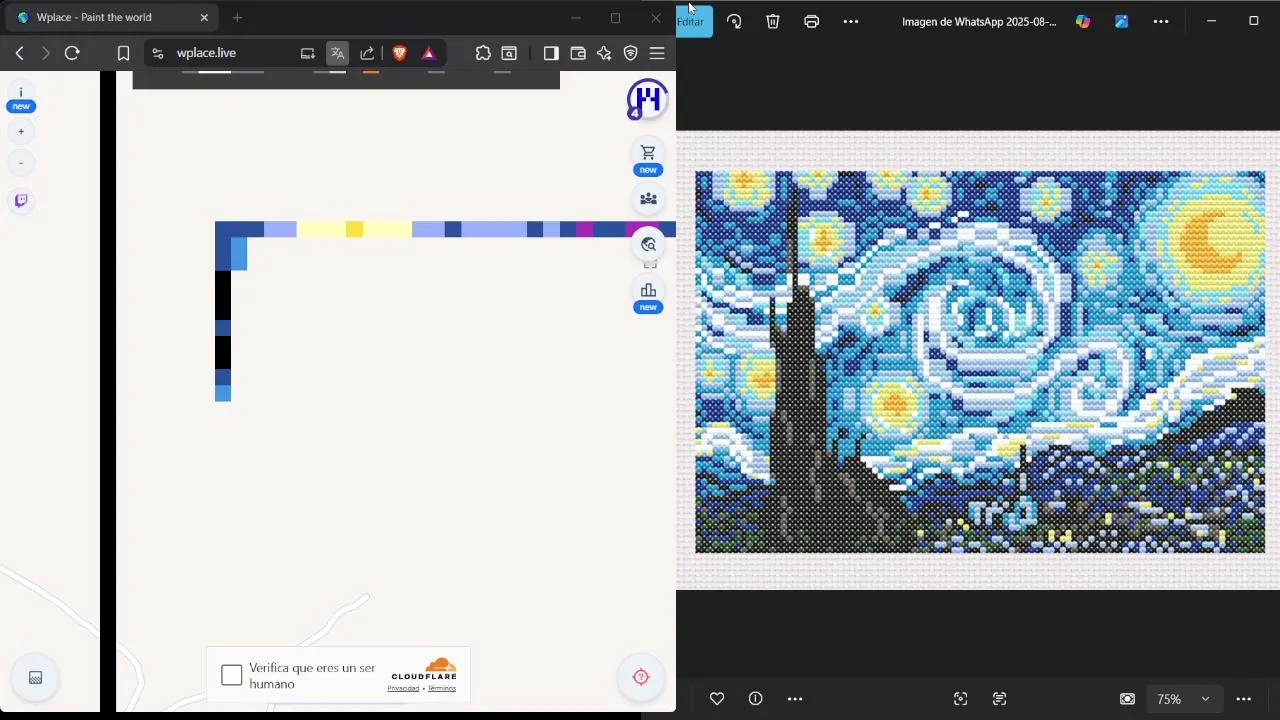Rotate the image in Photos
1280x720 pixels.
point(734,21)
